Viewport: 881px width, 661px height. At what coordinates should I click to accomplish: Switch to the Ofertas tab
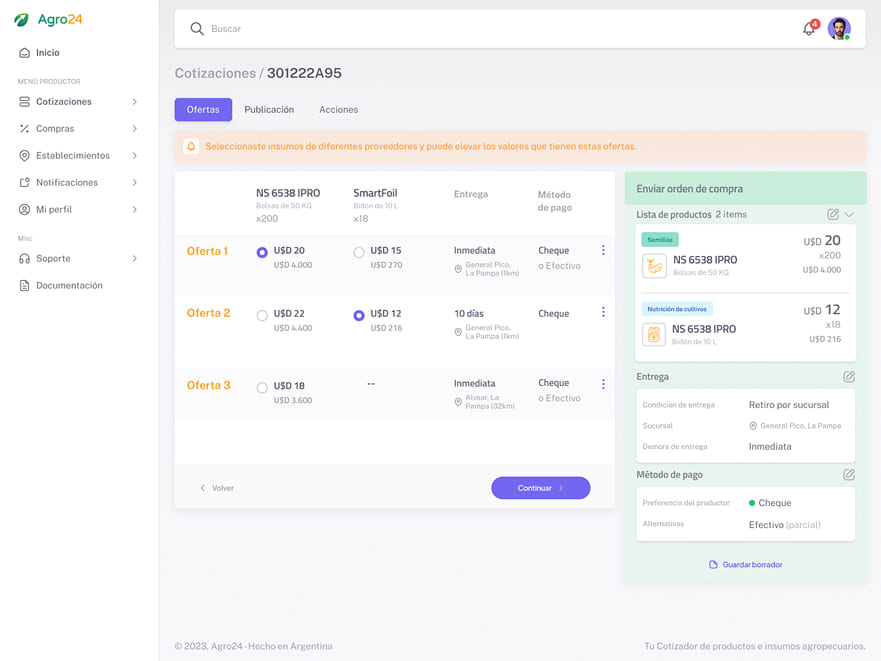tap(203, 110)
